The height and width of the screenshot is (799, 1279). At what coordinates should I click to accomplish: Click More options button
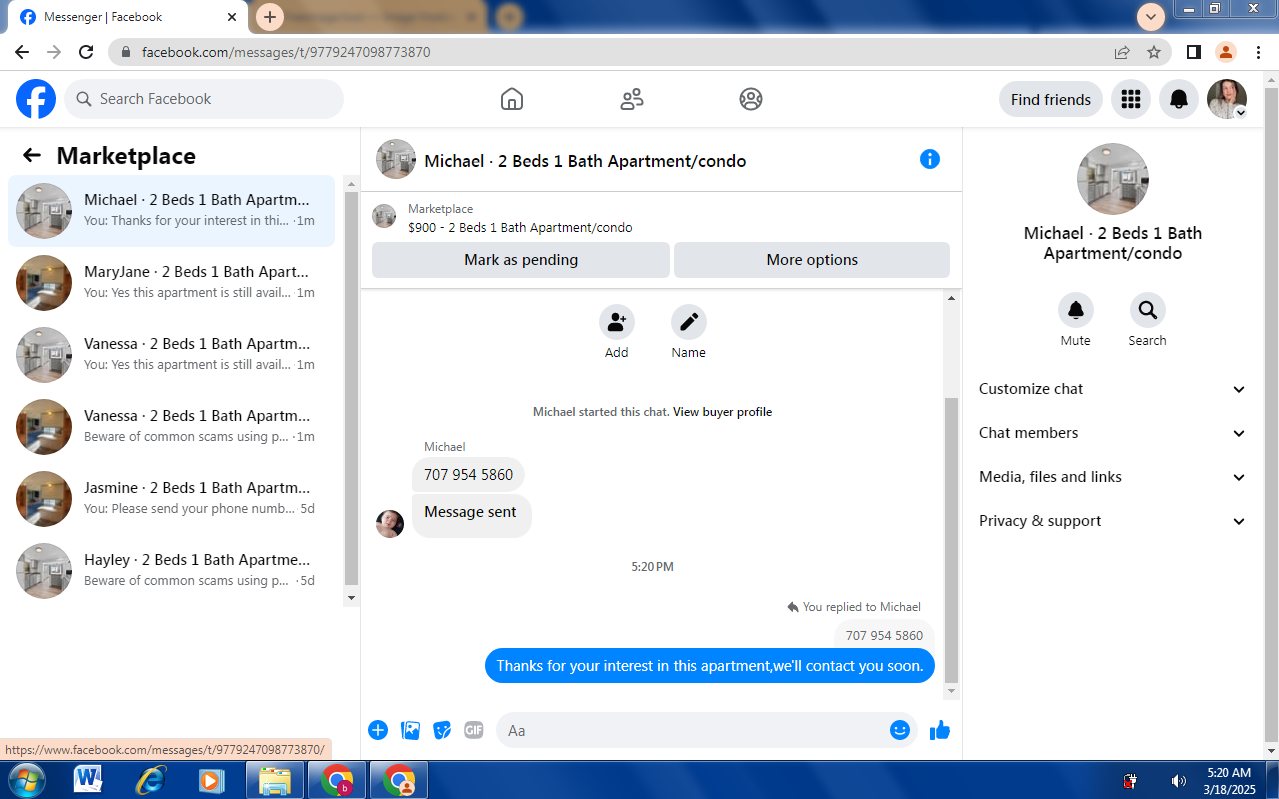[x=812, y=260]
